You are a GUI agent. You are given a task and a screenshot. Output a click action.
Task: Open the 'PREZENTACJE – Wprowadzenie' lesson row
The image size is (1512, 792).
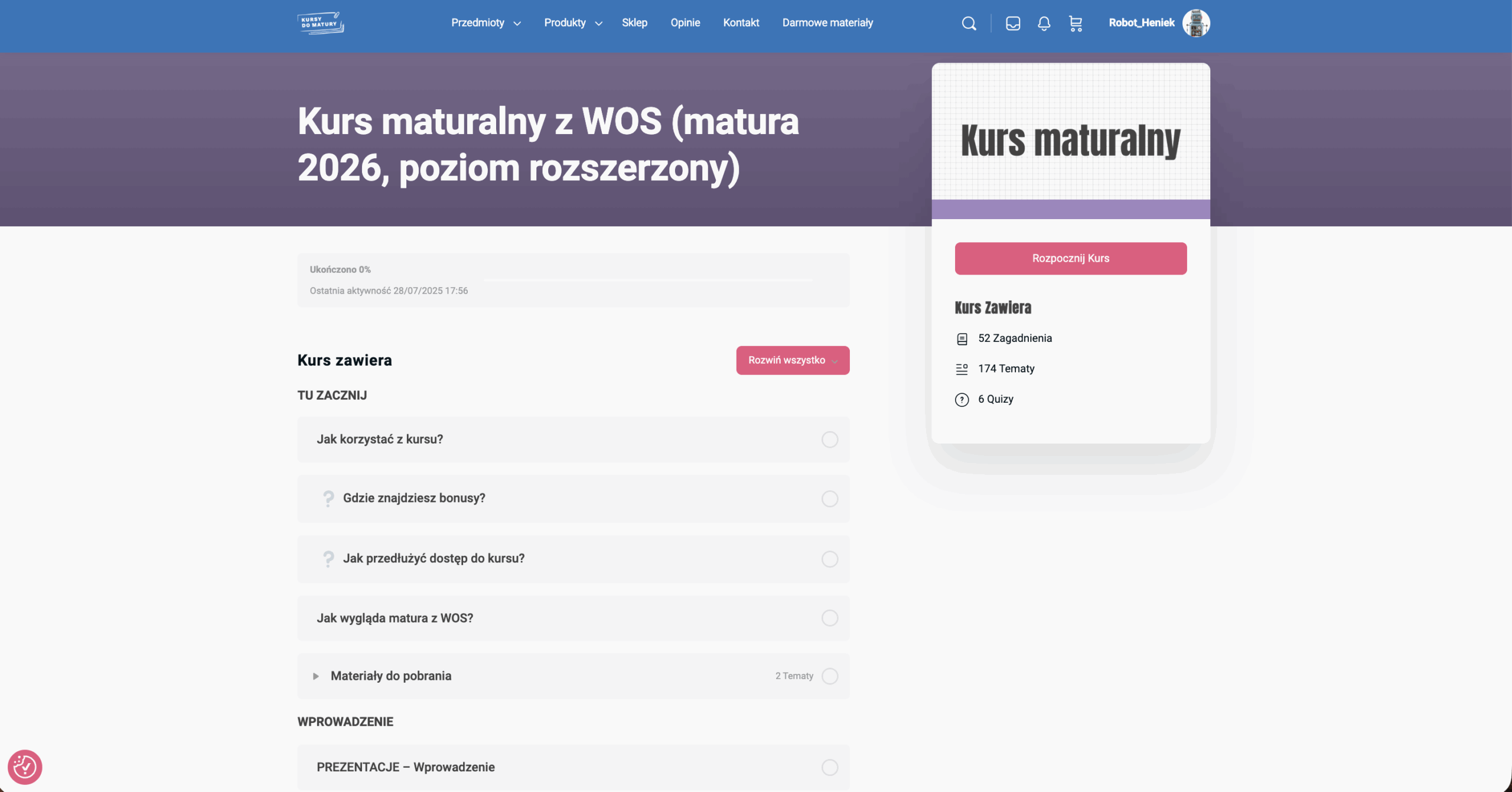(x=406, y=767)
